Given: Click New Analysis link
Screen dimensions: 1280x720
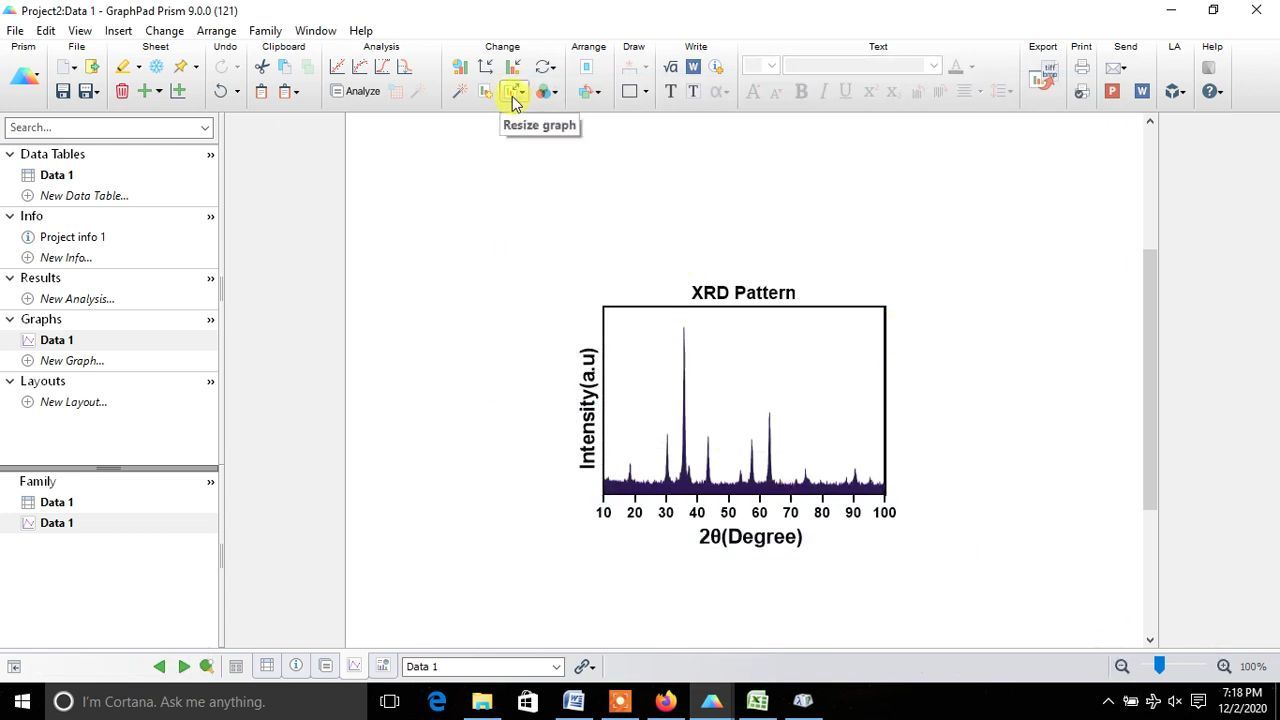Looking at the screenshot, I should click(77, 299).
